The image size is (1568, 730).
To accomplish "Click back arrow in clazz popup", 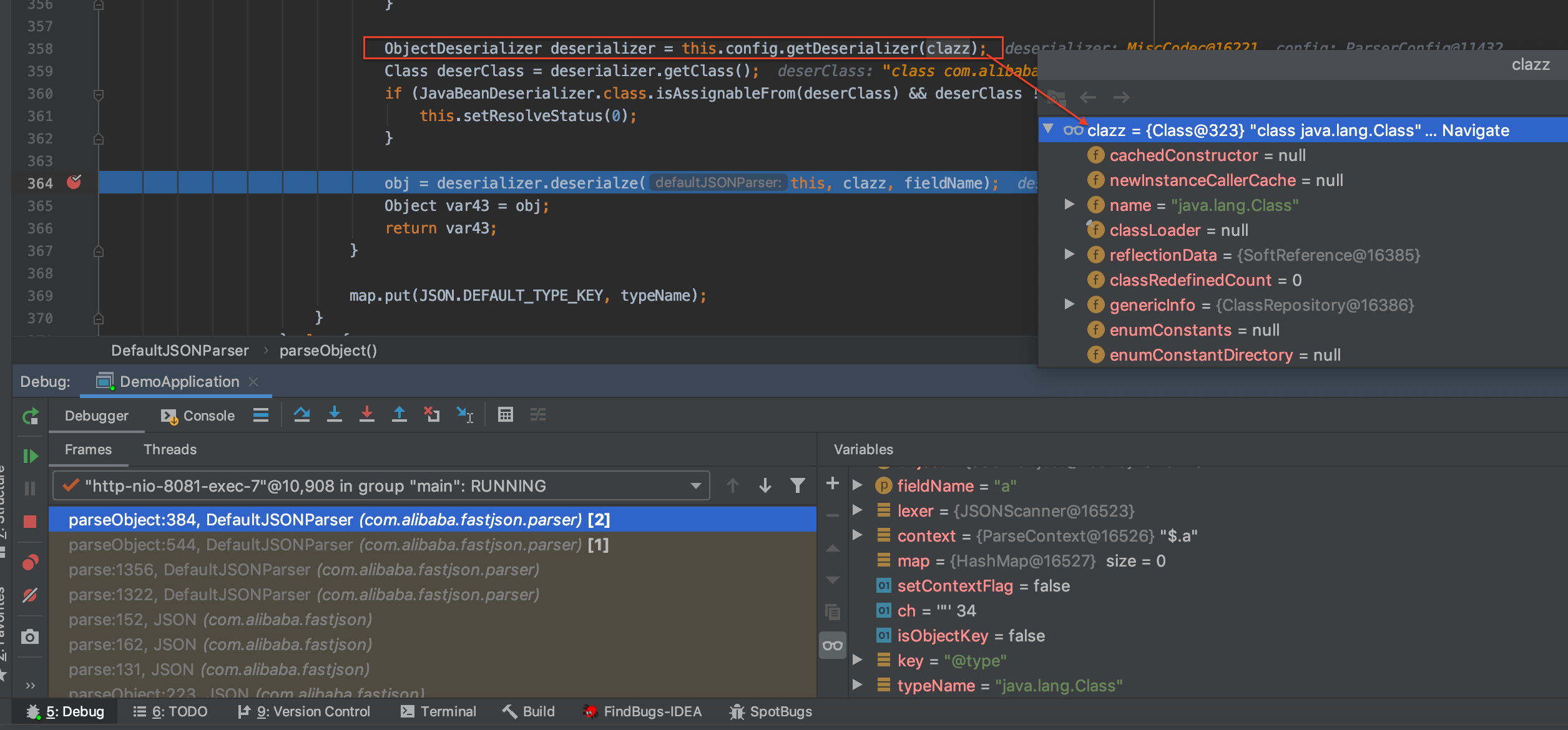I will [x=1088, y=97].
